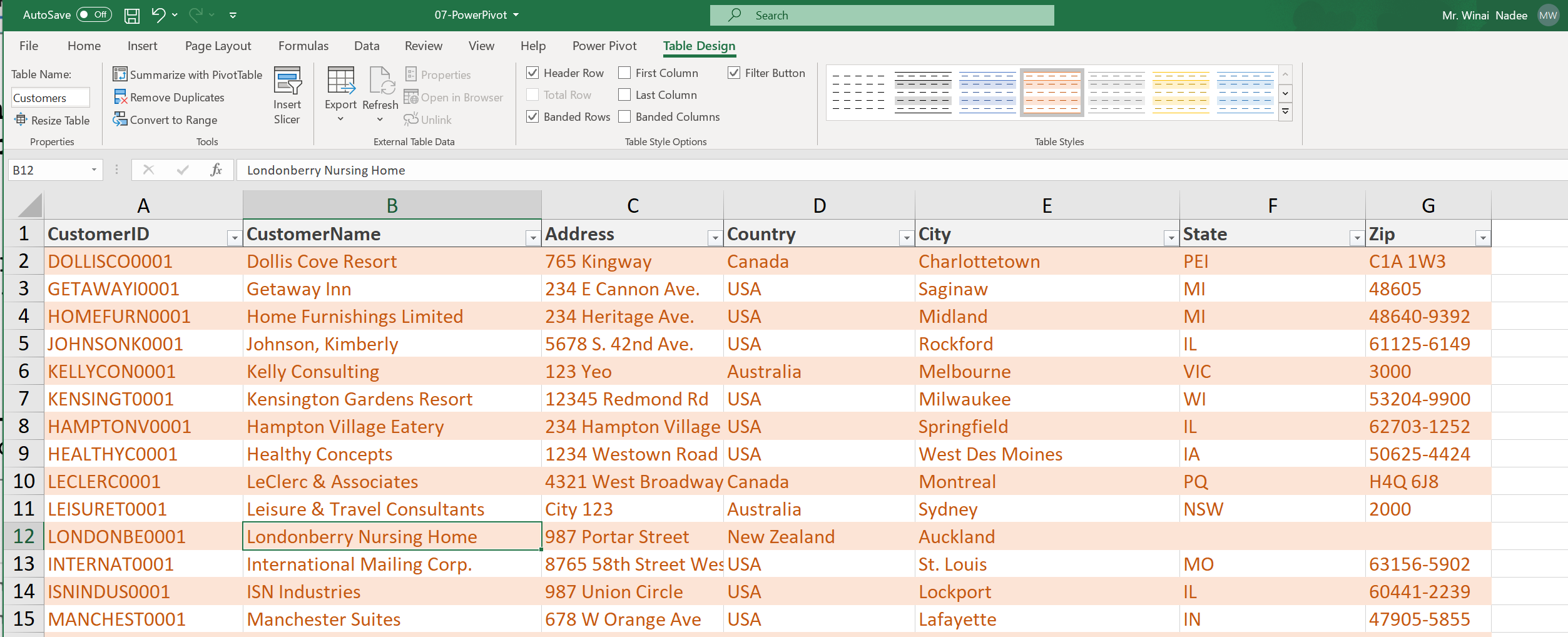Open the File tab
The width and height of the screenshot is (1568, 637).
pyautogui.click(x=29, y=46)
